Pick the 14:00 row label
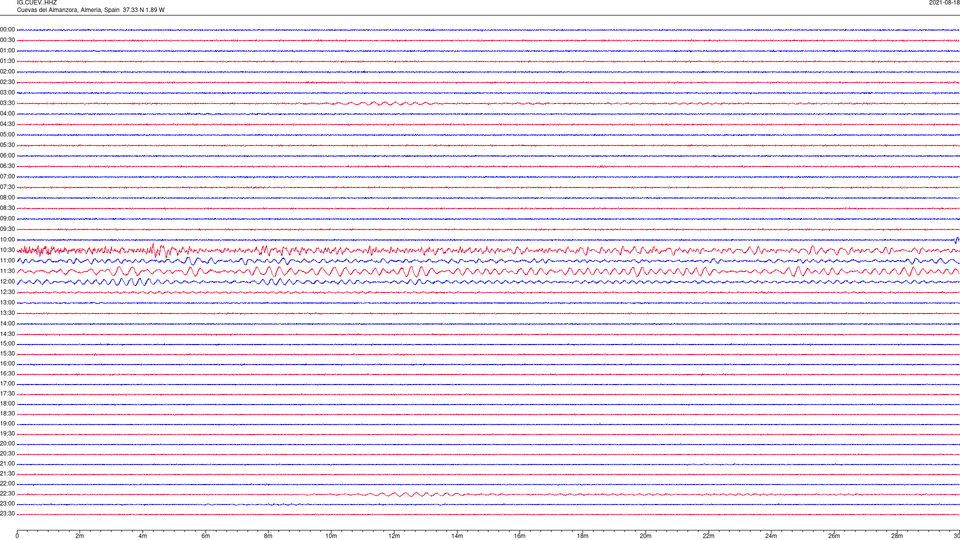960x540 pixels. coord(7,323)
